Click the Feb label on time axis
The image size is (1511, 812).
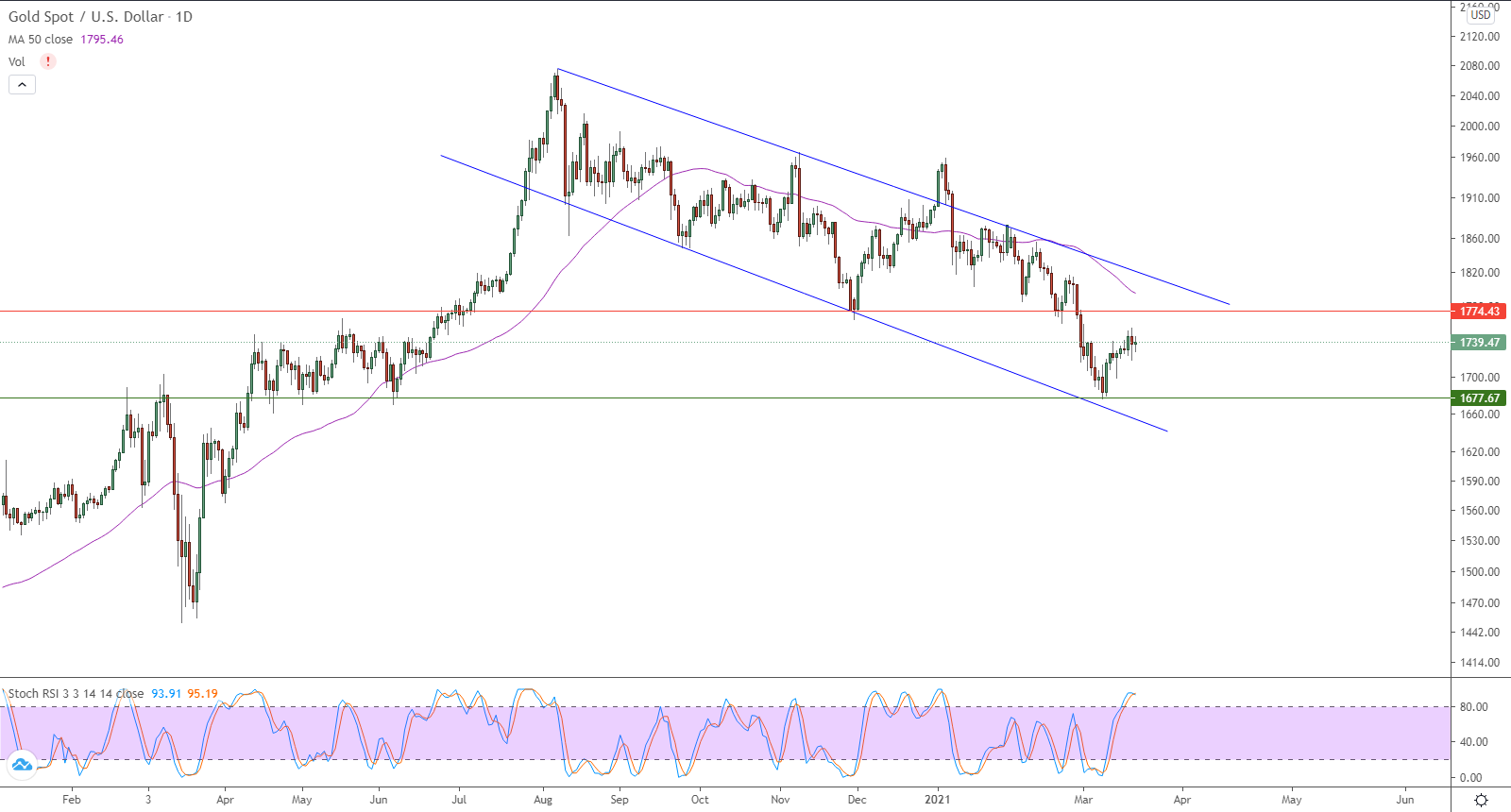[x=72, y=800]
